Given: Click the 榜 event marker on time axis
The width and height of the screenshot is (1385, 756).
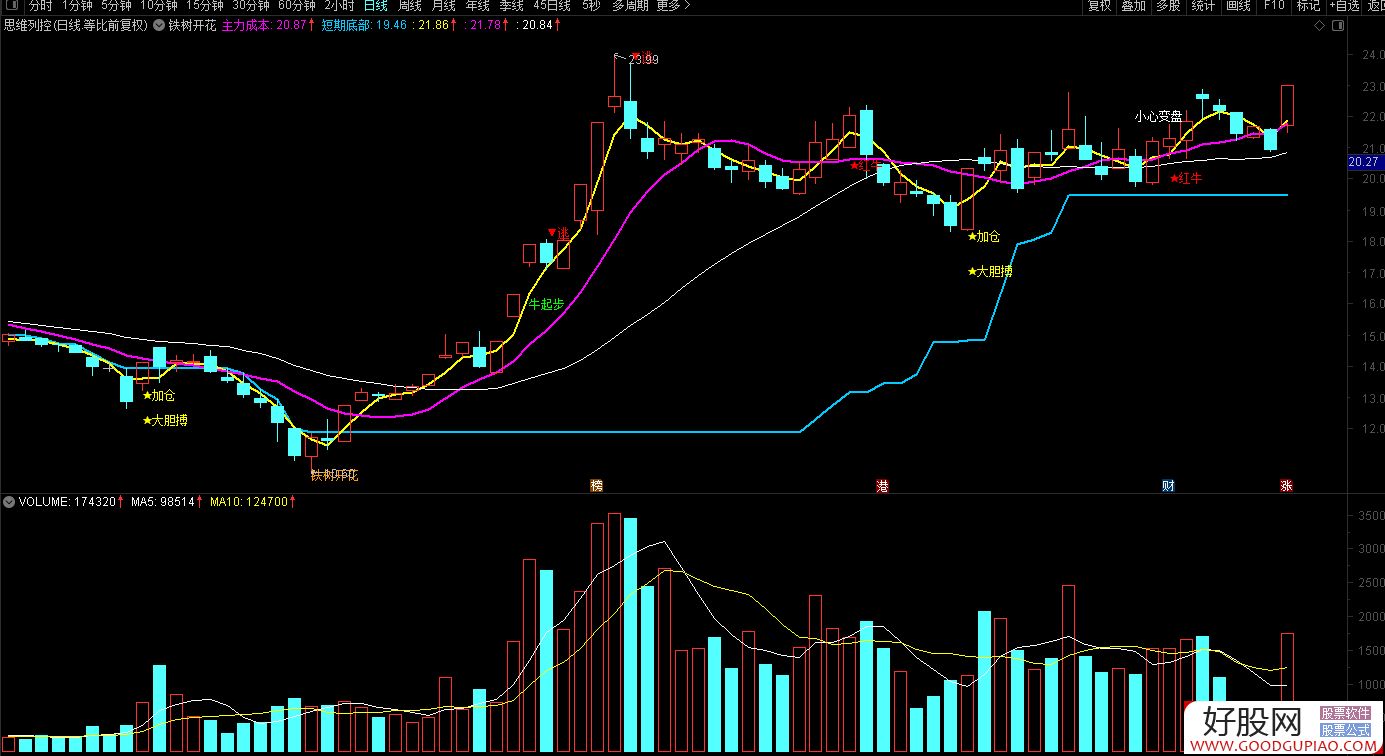Looking at the screenshot, I should [597, 486].
